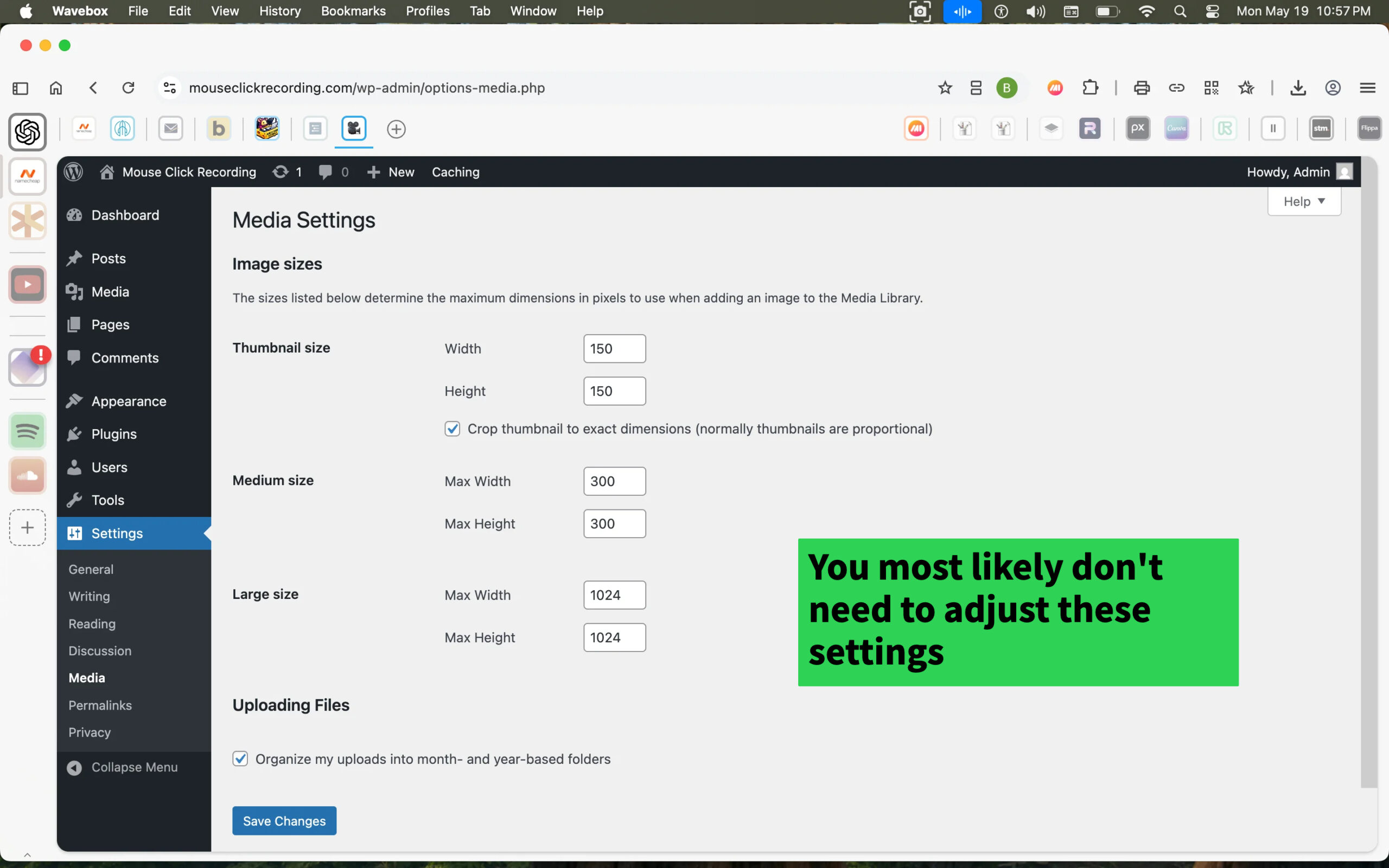This screenshot has height=868, width=1389.
Task: Click the page vertical scrollbar
Action: pos(1368,471)
